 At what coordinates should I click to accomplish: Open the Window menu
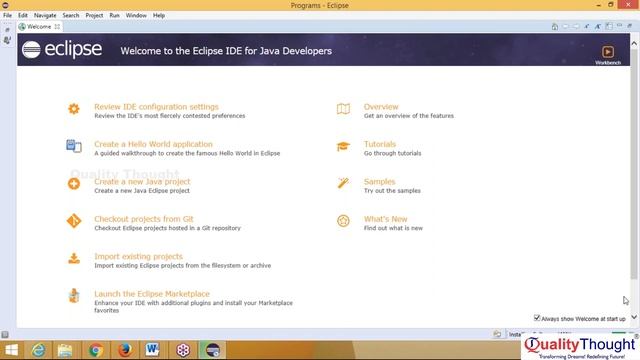pos(136,16)
